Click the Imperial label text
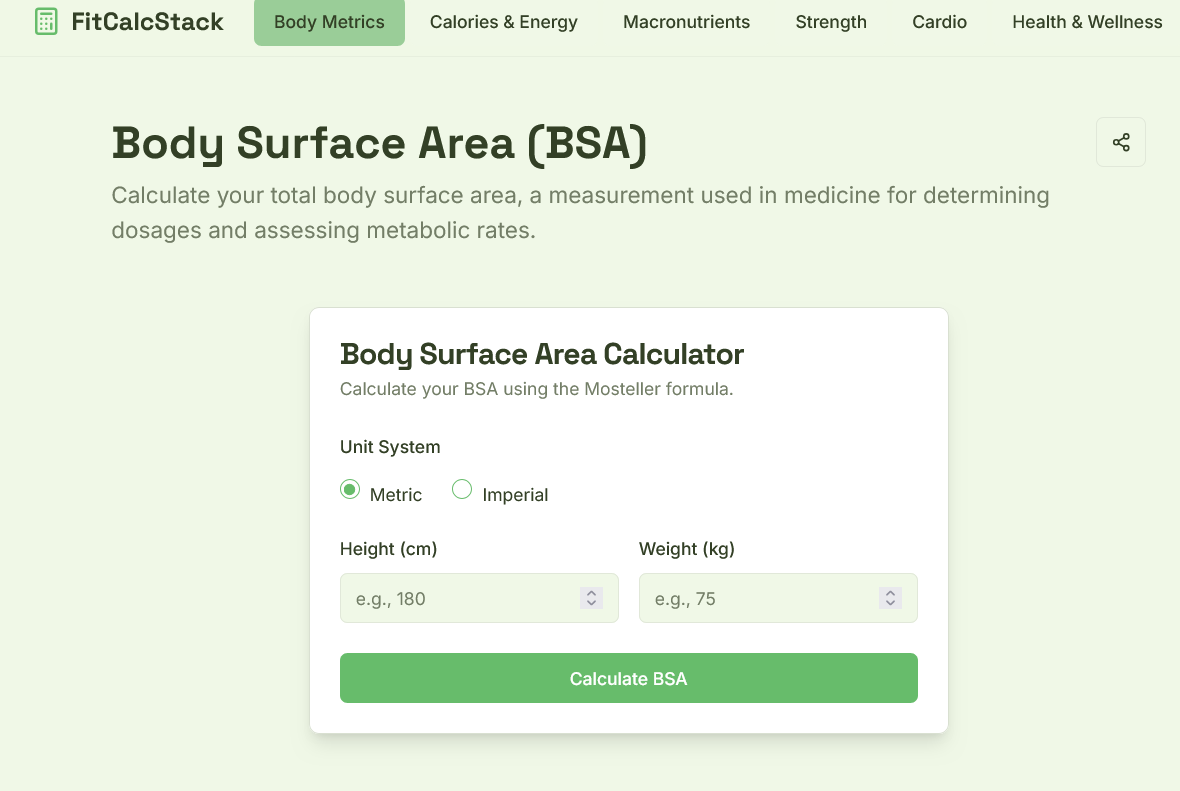This screenshot has height=791, width=1180. pos(515,495)
